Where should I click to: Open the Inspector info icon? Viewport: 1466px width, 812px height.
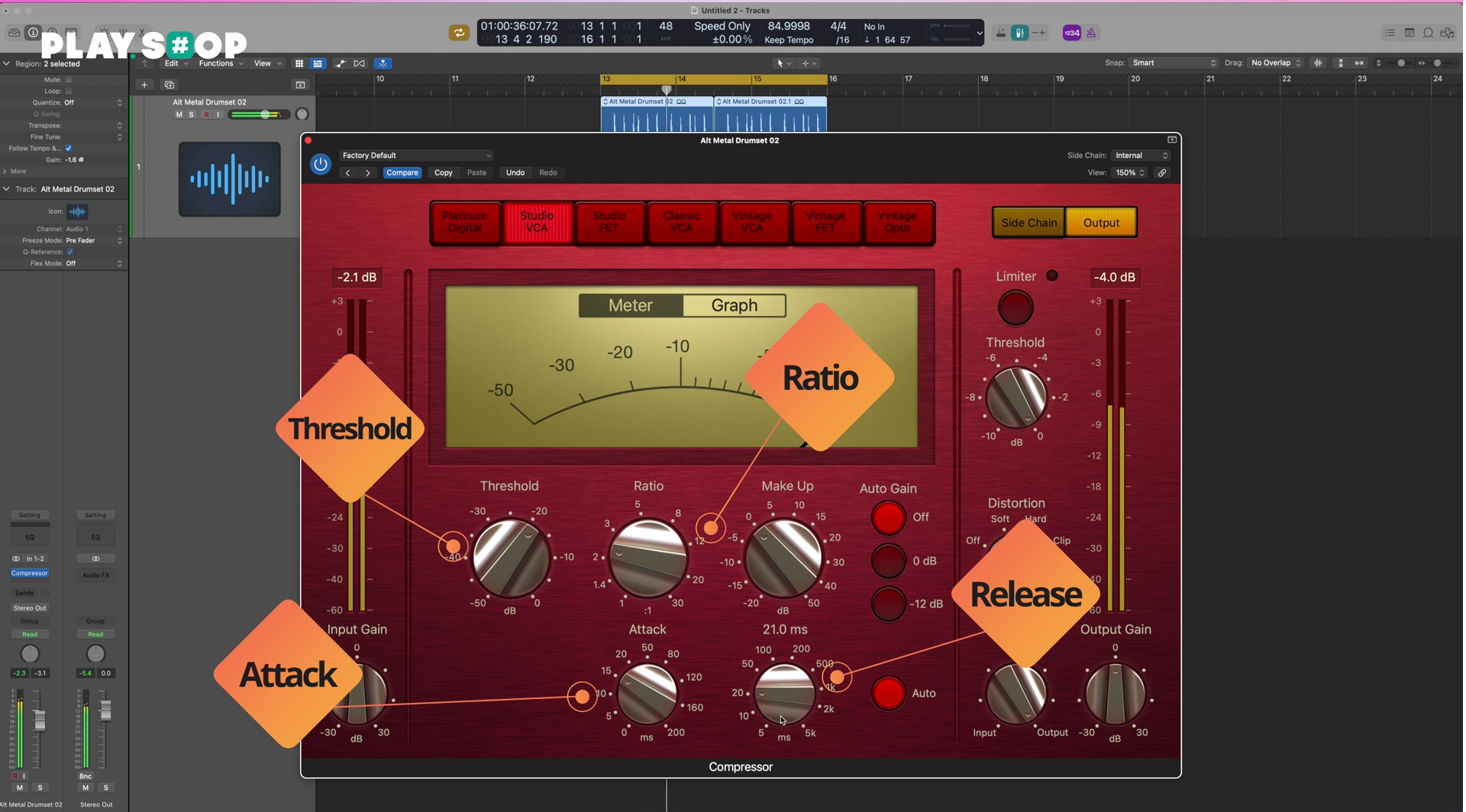point(33,33)
